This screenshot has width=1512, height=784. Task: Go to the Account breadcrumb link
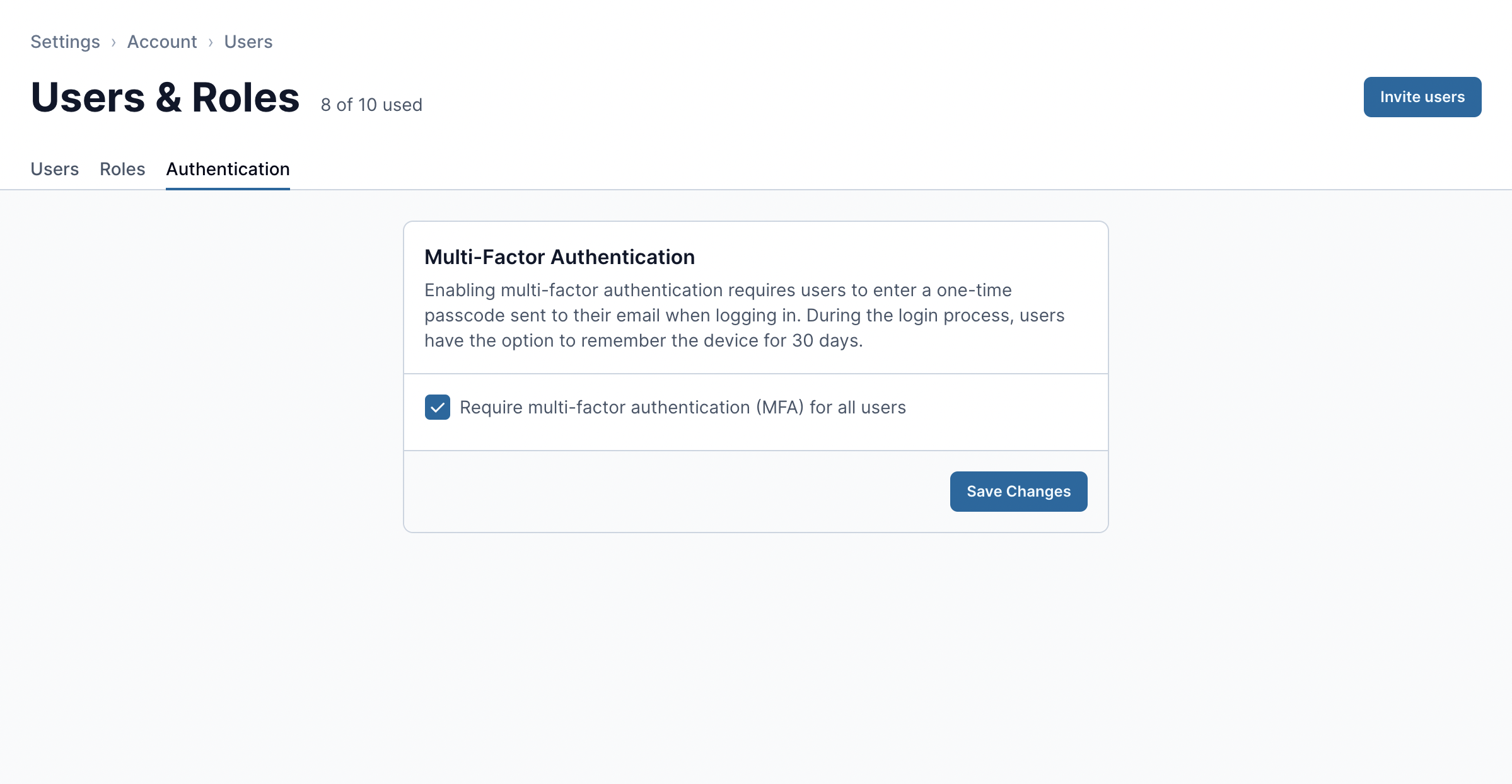coord(162,42)
